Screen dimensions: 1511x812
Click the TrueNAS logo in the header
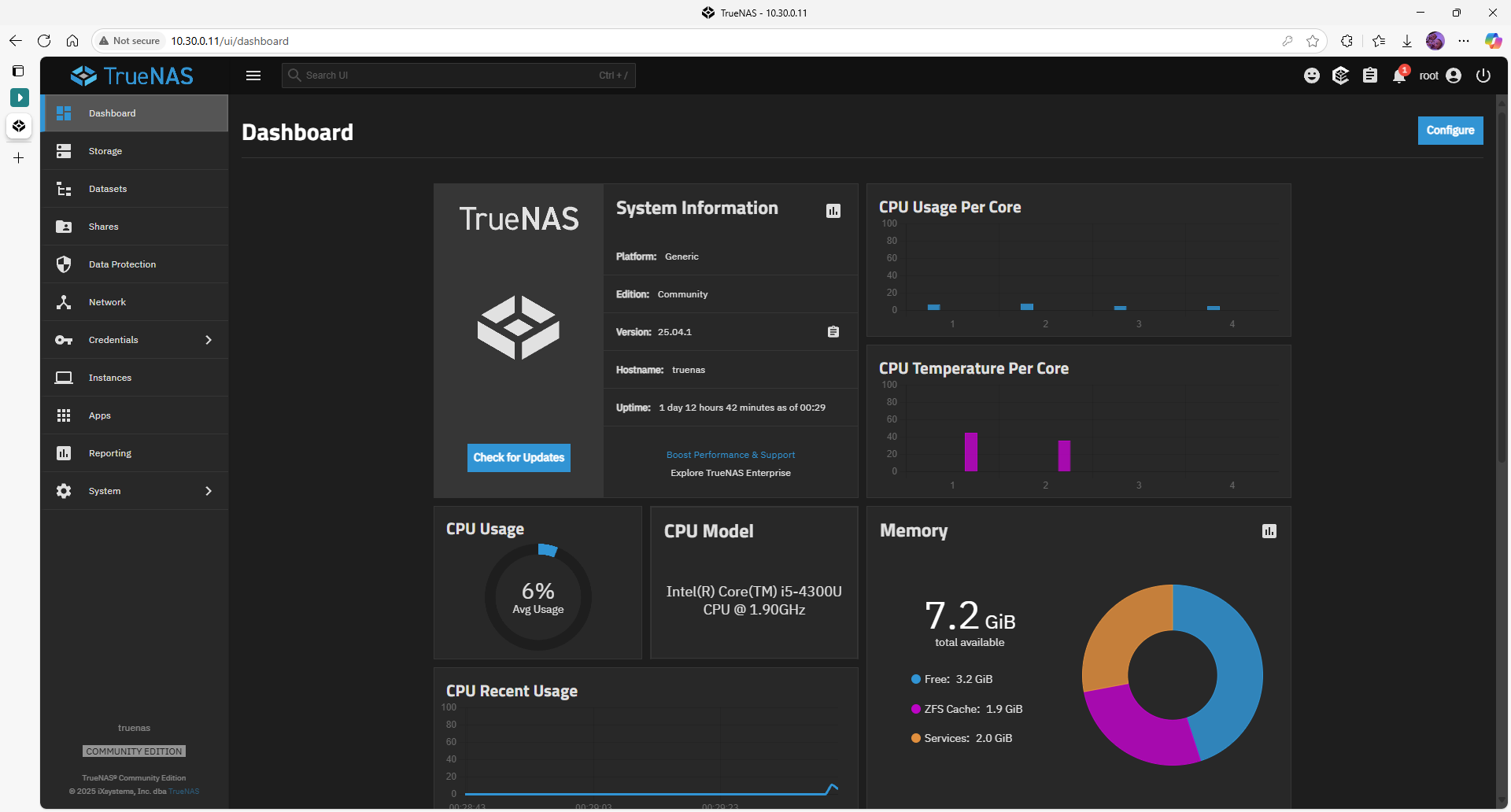[x=131, y=76]
